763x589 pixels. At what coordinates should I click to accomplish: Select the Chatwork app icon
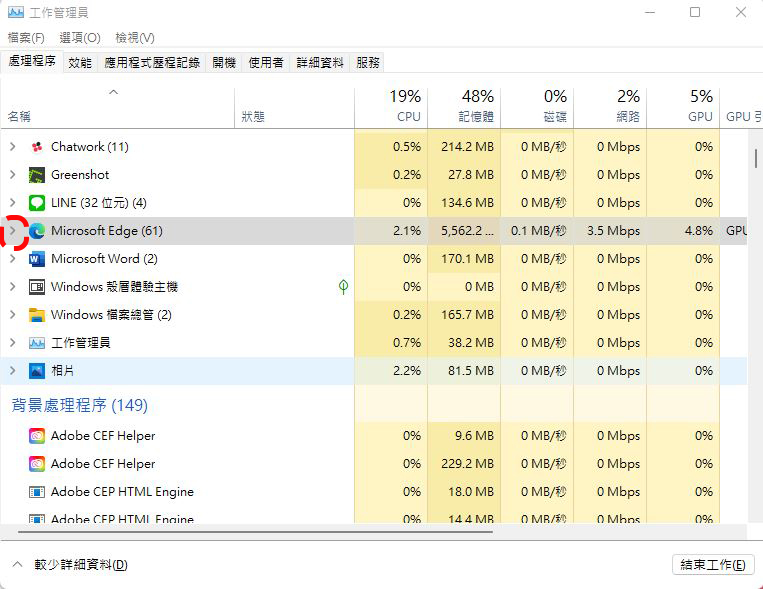(37, 147)
